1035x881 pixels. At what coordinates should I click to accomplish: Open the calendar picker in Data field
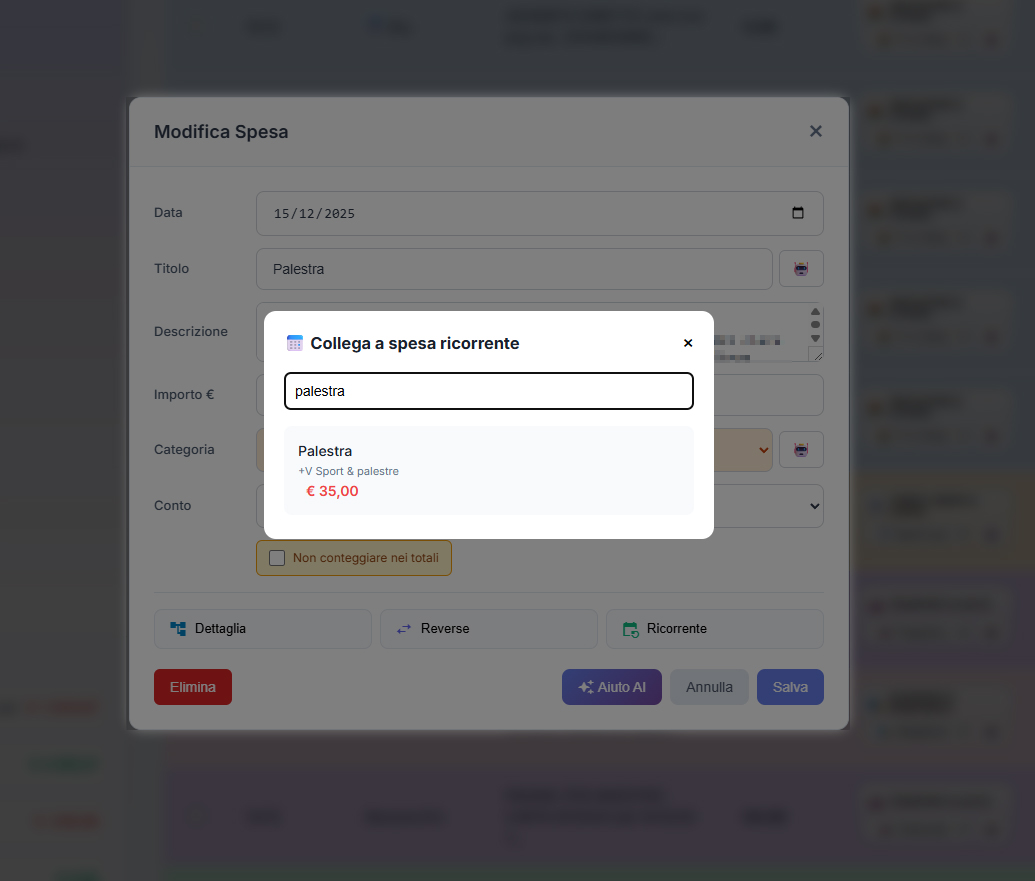click(x=798, y=212)
